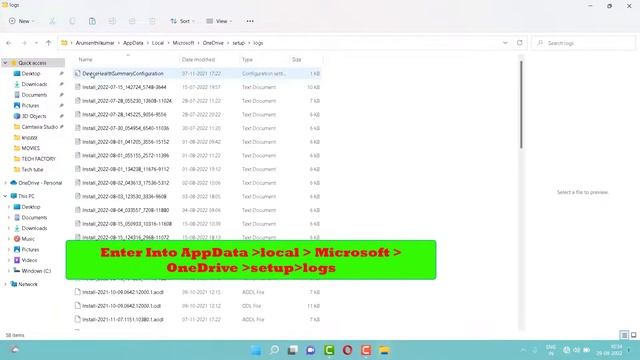Sort by the Size column header
The height and width of the screenshot is (360, 640).
(297, 60)
